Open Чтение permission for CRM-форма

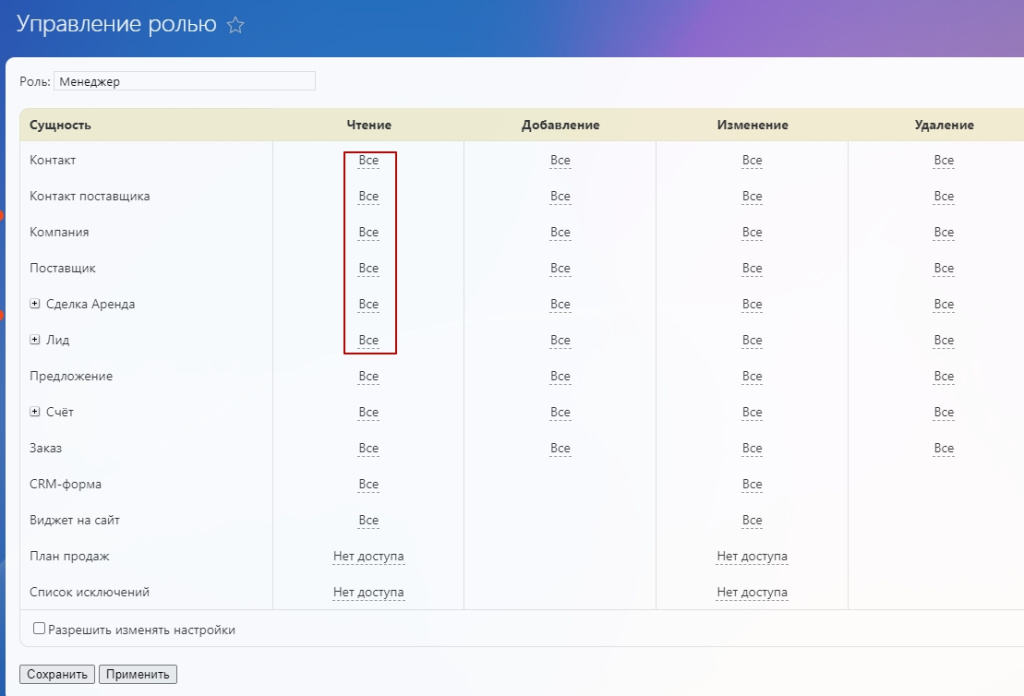pos(368,484)
